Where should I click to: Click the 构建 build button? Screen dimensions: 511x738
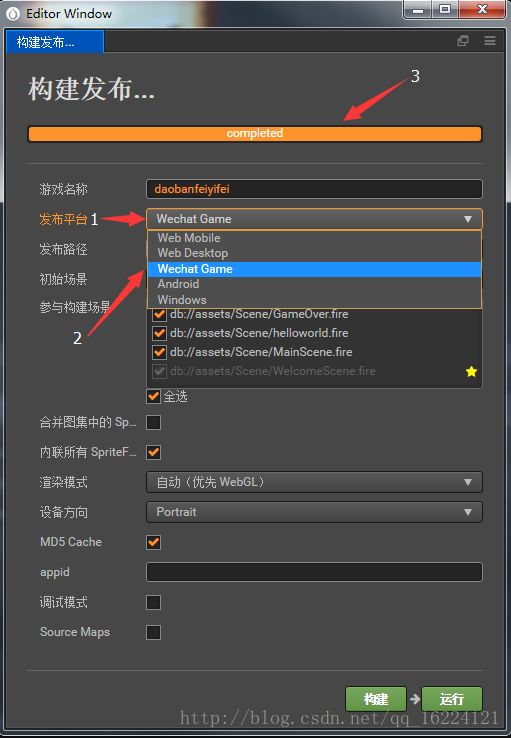[376, 699]
